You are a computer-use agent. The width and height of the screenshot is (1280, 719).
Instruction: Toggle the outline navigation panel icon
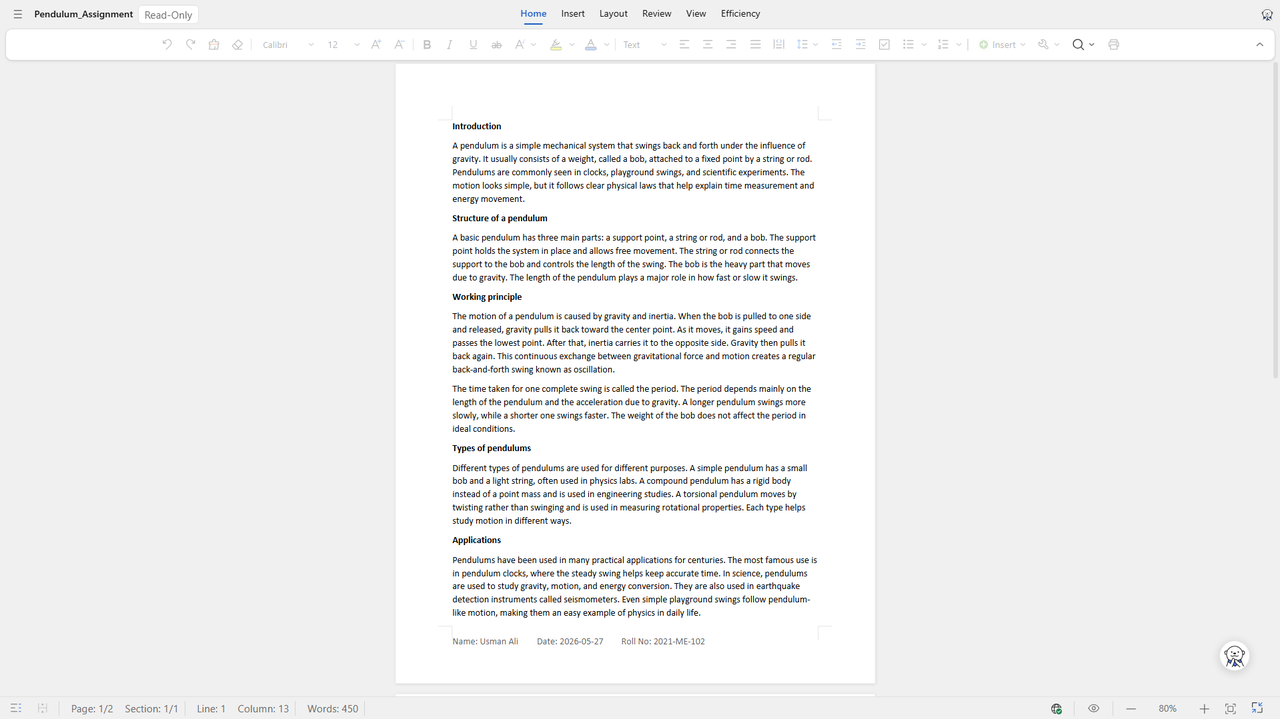[16, 709]
